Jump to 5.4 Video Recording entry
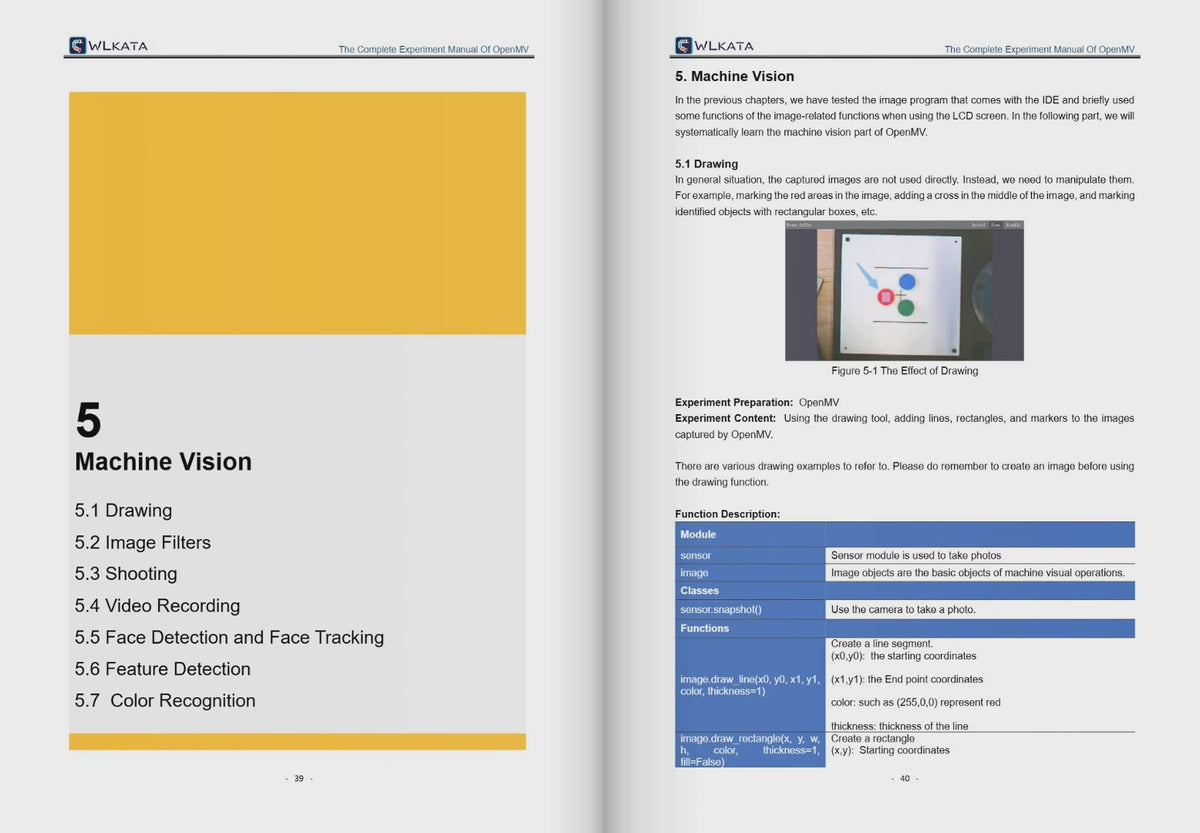The height and width of the screenshot is (833, 1200). [x=157, y=606]
